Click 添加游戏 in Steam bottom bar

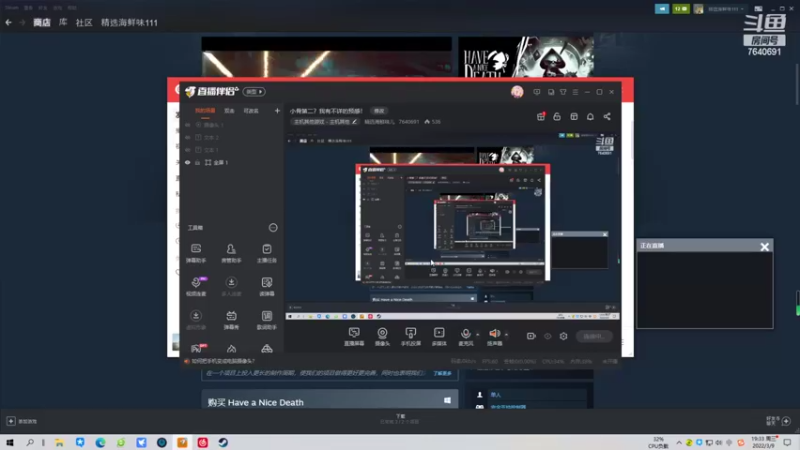pos(22,421)
